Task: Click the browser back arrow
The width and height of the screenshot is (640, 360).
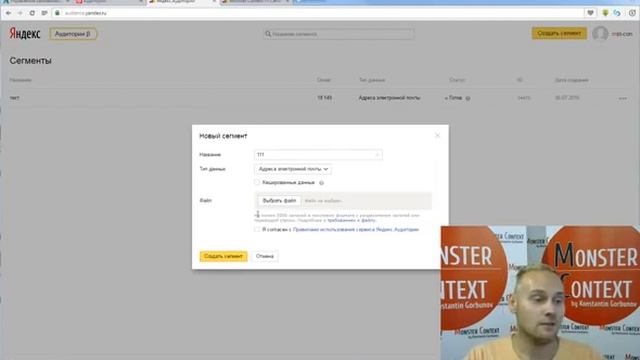Action: (9, 13)
